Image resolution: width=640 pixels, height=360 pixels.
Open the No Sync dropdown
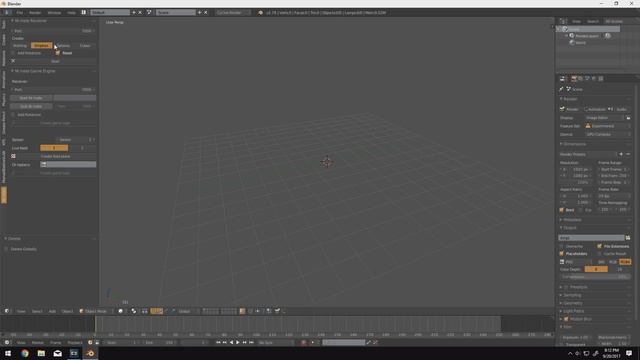tap(276, 342)
